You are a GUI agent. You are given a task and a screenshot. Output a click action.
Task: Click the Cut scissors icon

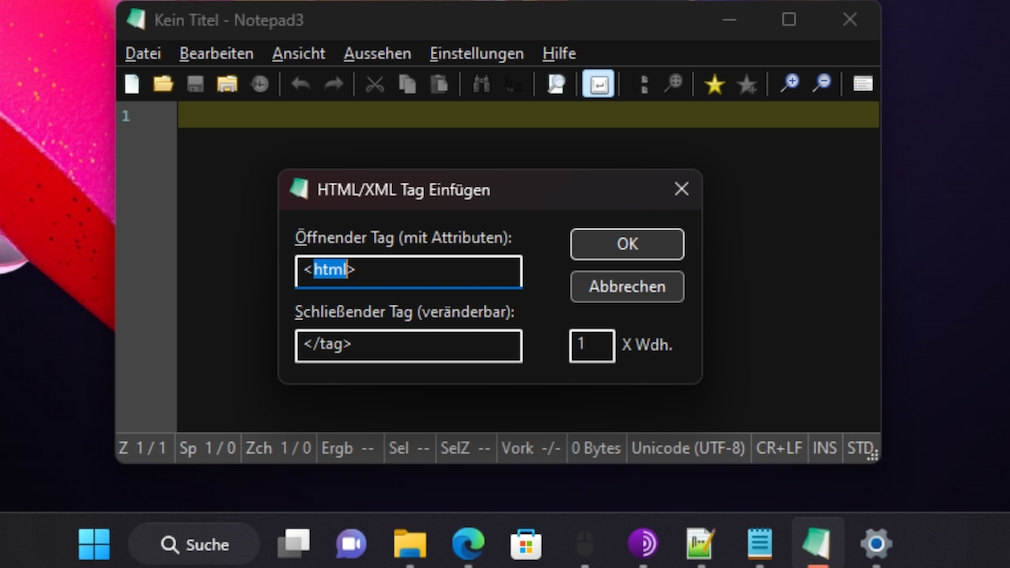(x=374, y=84)
